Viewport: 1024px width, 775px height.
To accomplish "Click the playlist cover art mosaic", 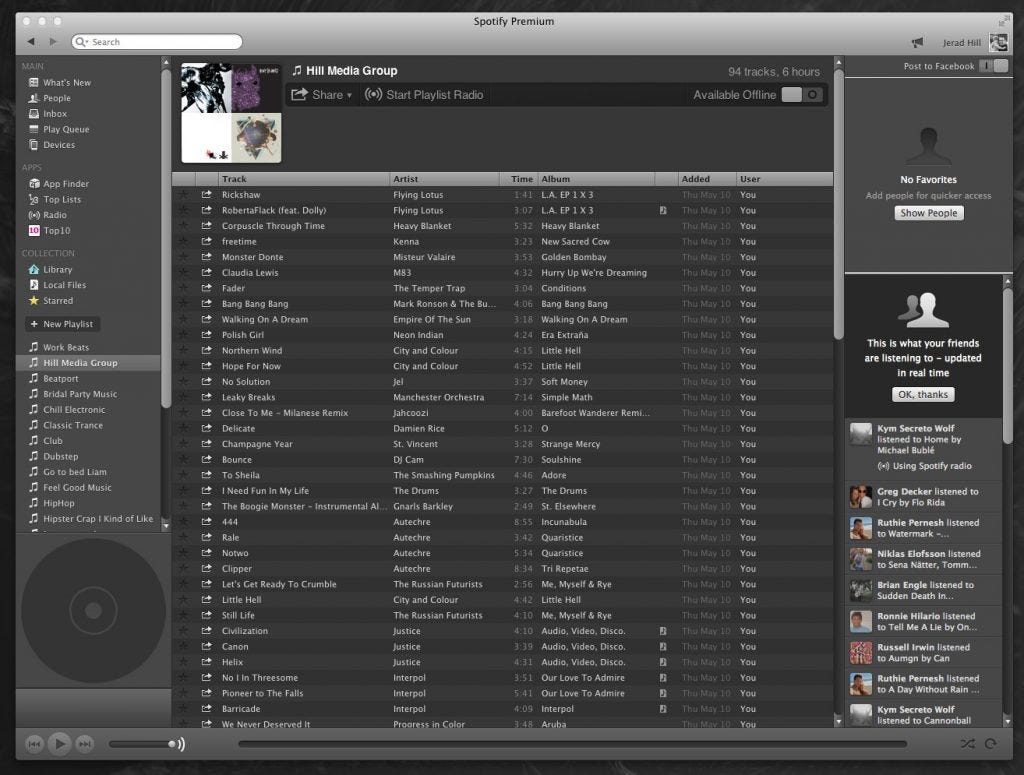I will 231,113.
